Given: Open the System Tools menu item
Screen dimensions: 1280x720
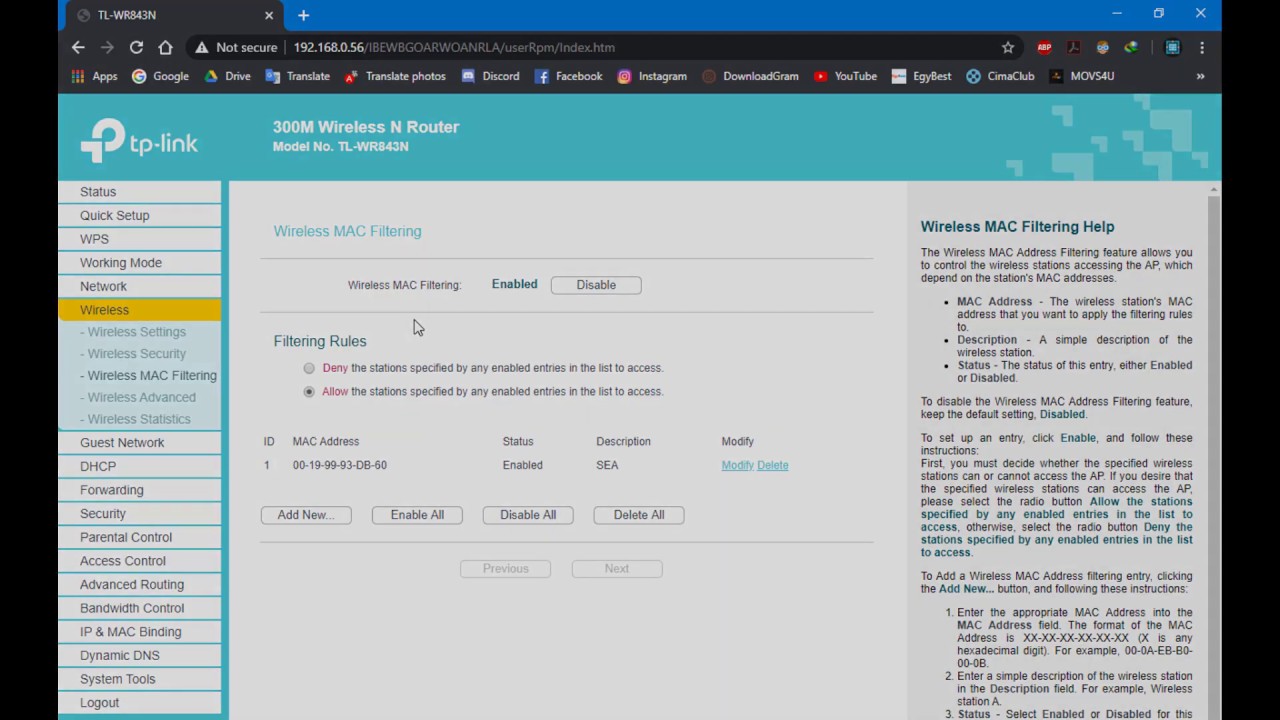Looking at the screenshot, I should tap(139, 680).
